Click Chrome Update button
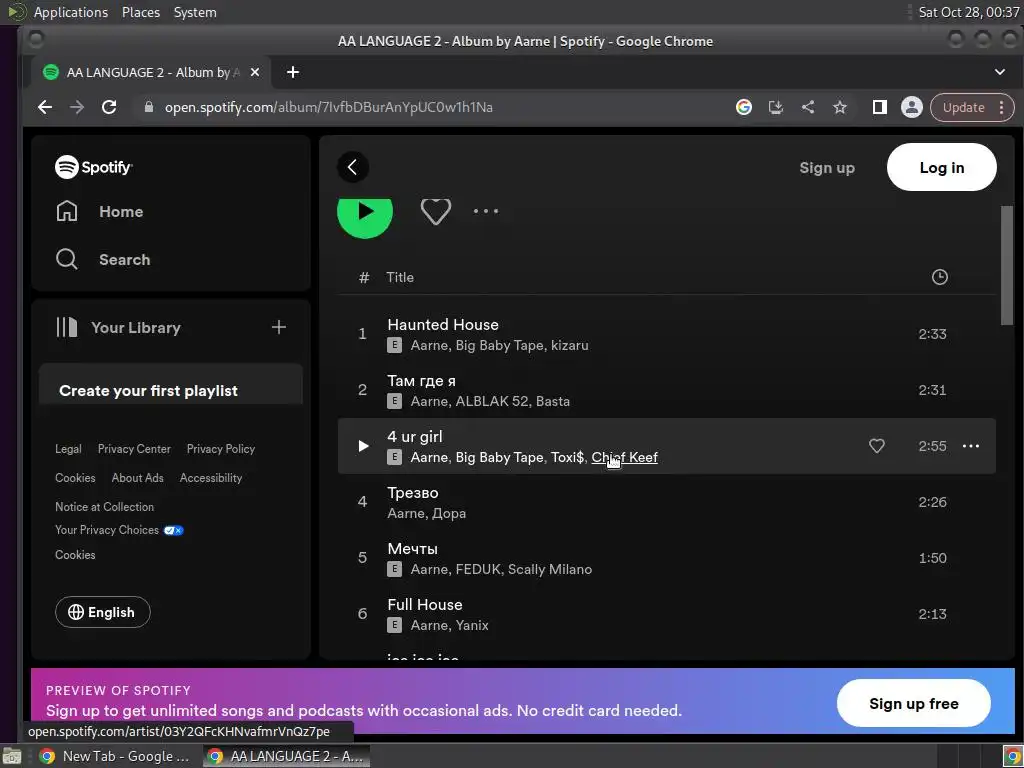This screenshot has width=1024, height=768. point(963,108)
